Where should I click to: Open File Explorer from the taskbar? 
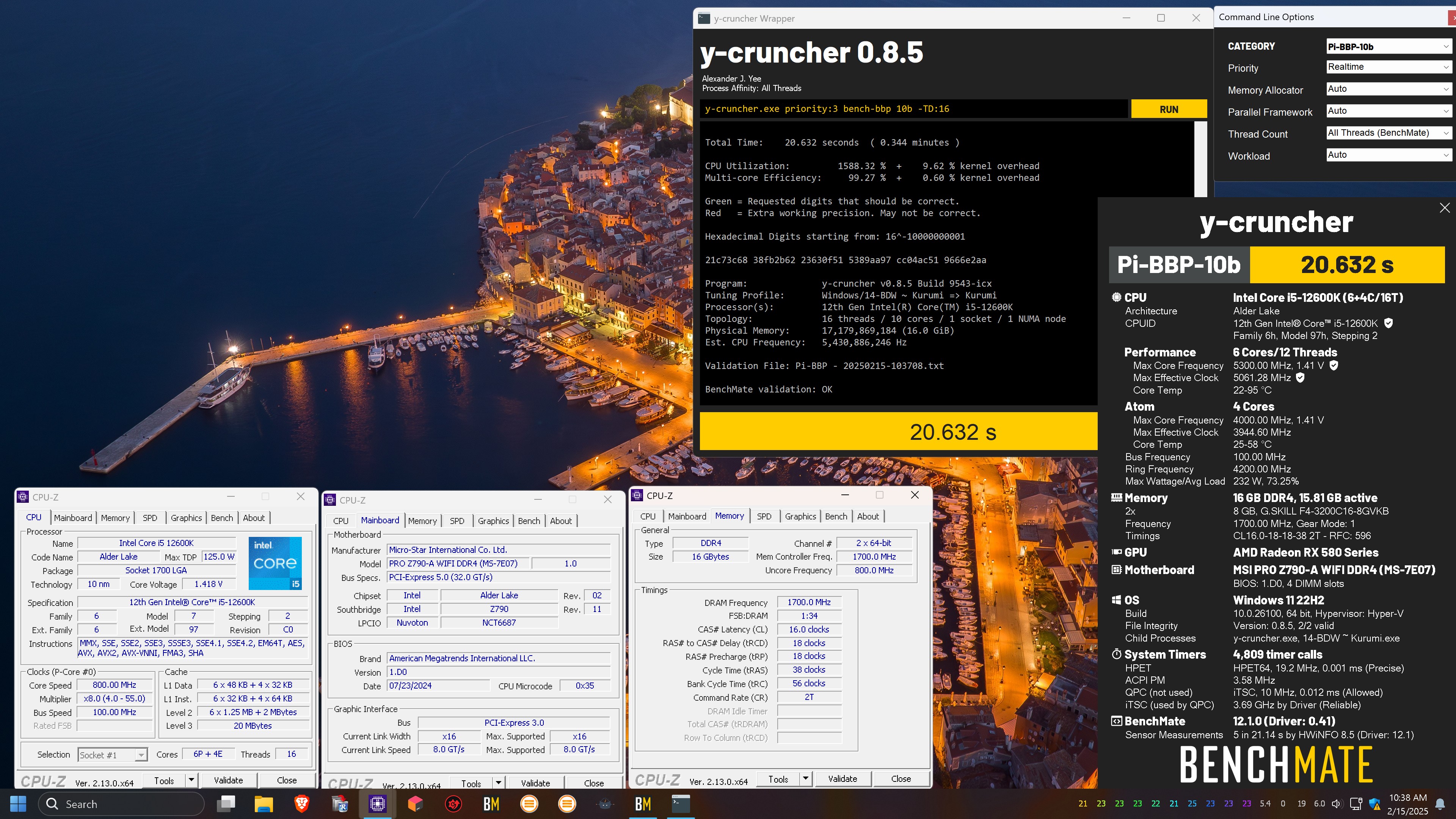pyautogui.click(x=264, y=804)
